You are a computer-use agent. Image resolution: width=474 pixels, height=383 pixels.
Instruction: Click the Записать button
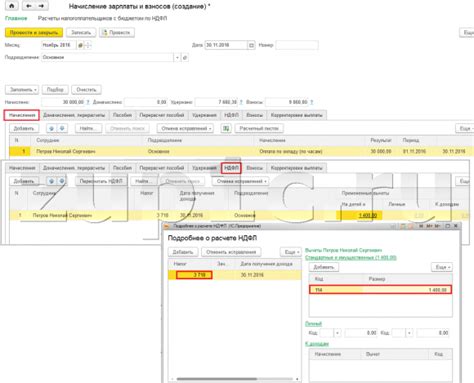81,32
